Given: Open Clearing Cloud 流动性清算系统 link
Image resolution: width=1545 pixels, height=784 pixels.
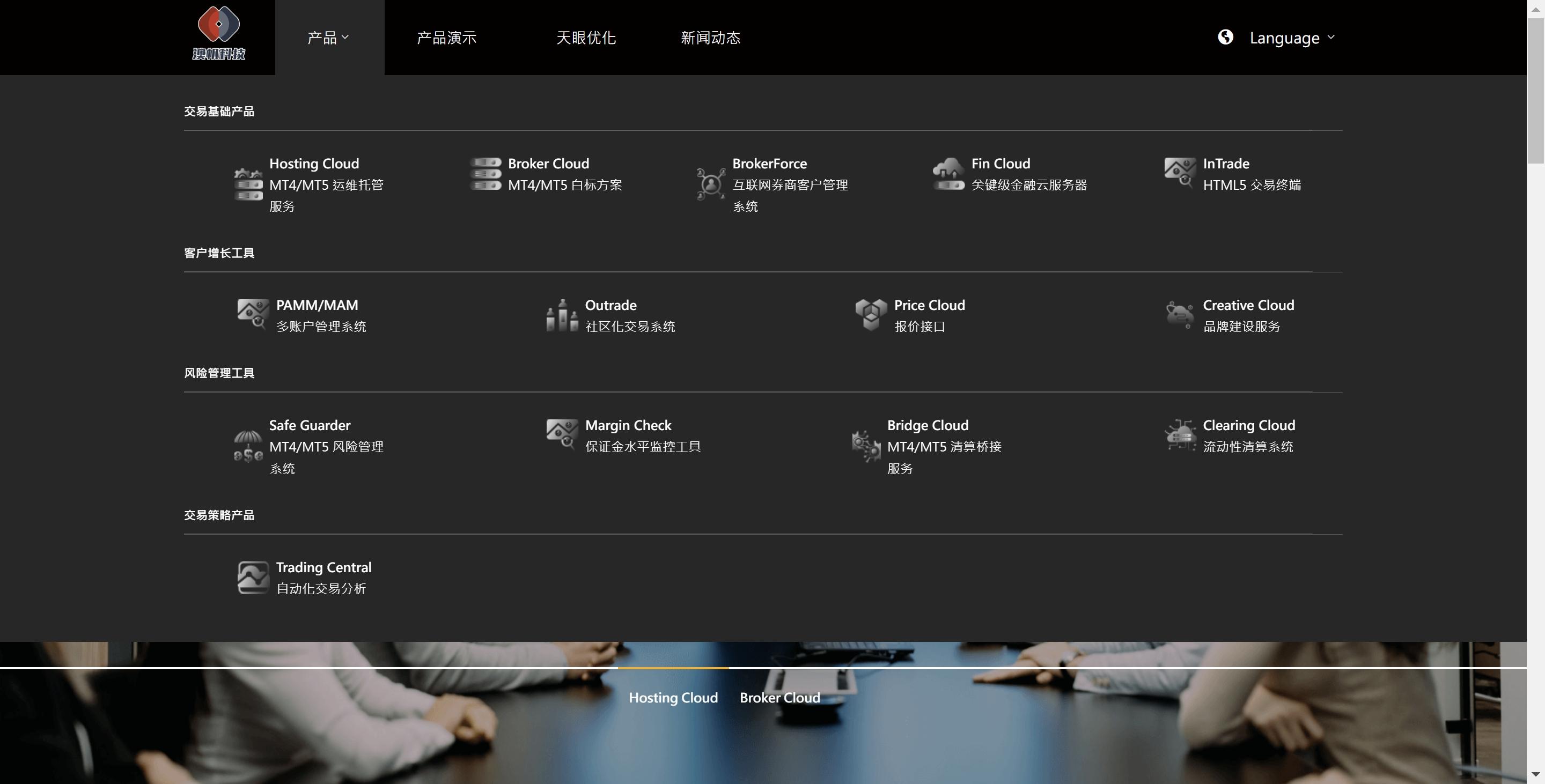Looking at the screenshot, I should pyautogui.click(x=1230, y=436).
